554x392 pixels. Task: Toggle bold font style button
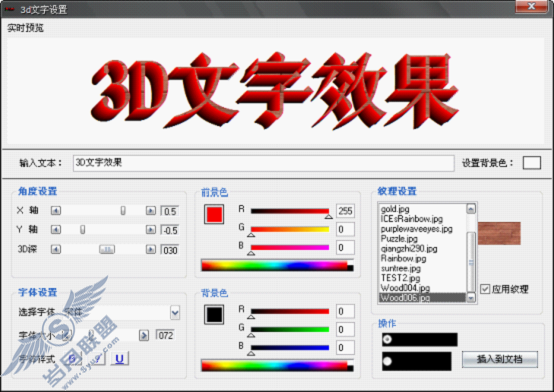click(72, 358)
